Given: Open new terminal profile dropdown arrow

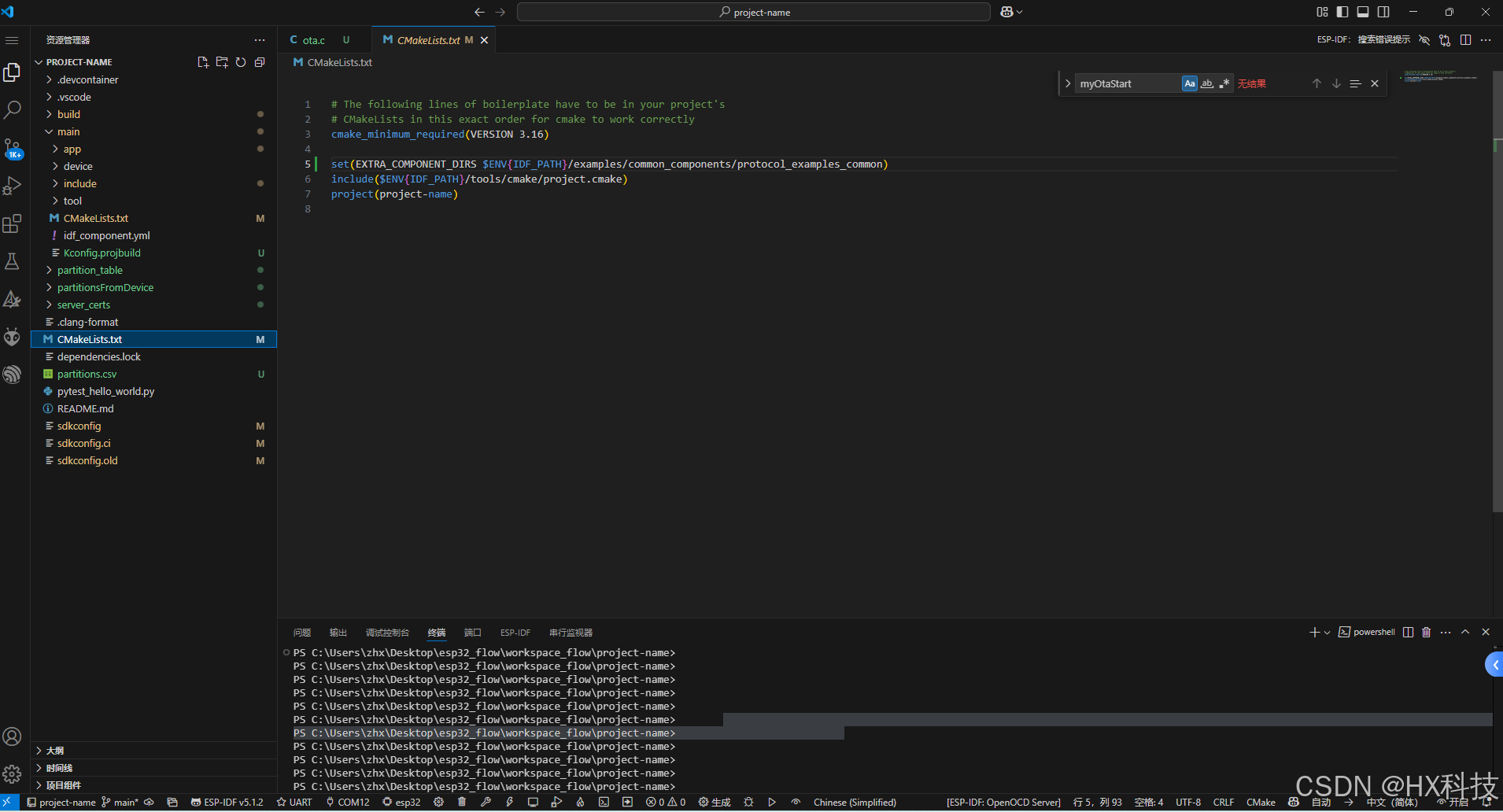Looking at the screenshot, I should 1327,633.
